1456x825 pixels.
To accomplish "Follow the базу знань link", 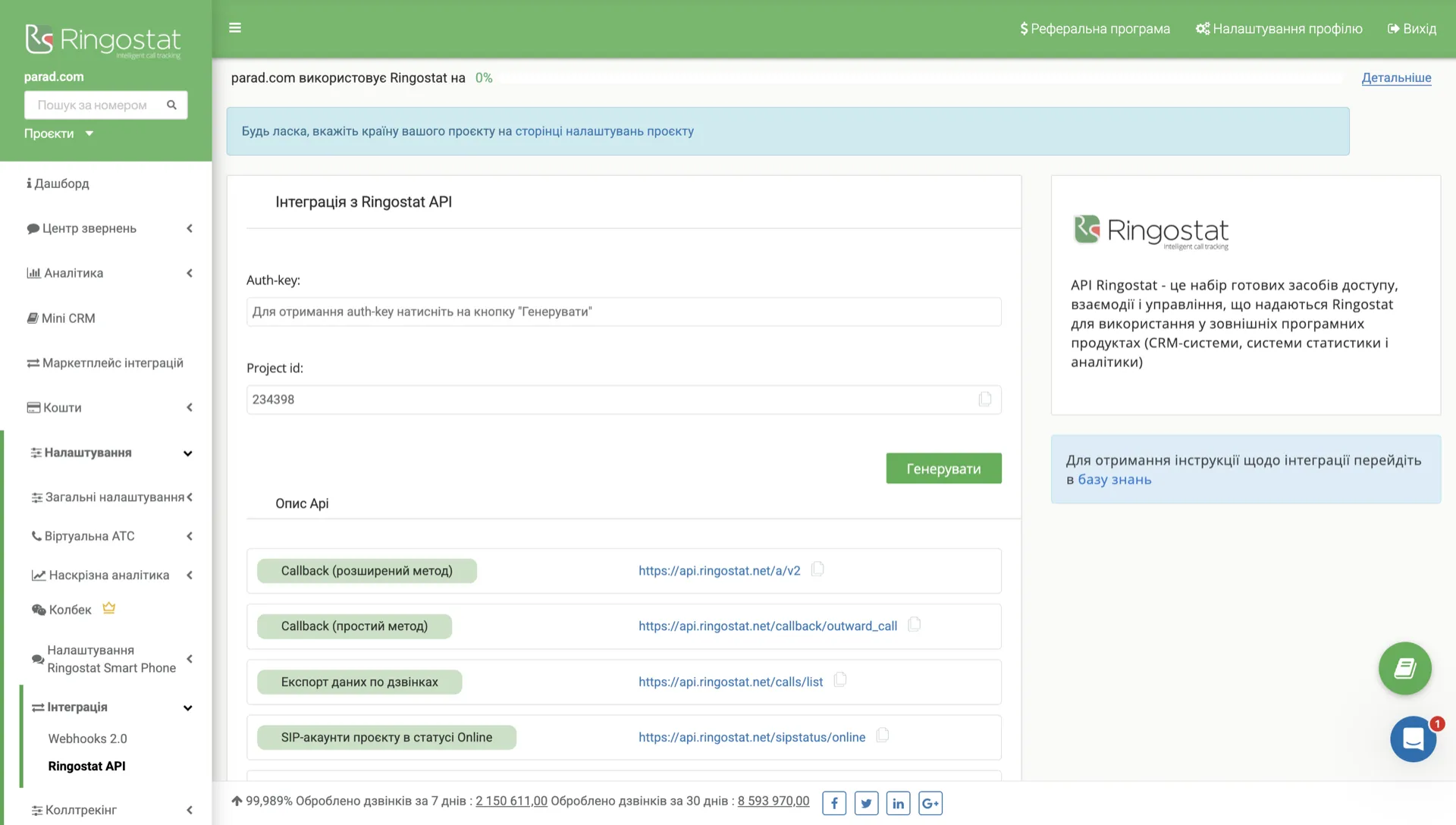I will tap(1114, 479).
